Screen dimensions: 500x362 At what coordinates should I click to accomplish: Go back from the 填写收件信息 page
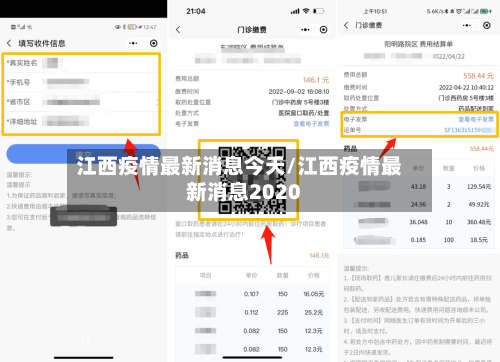9,43
